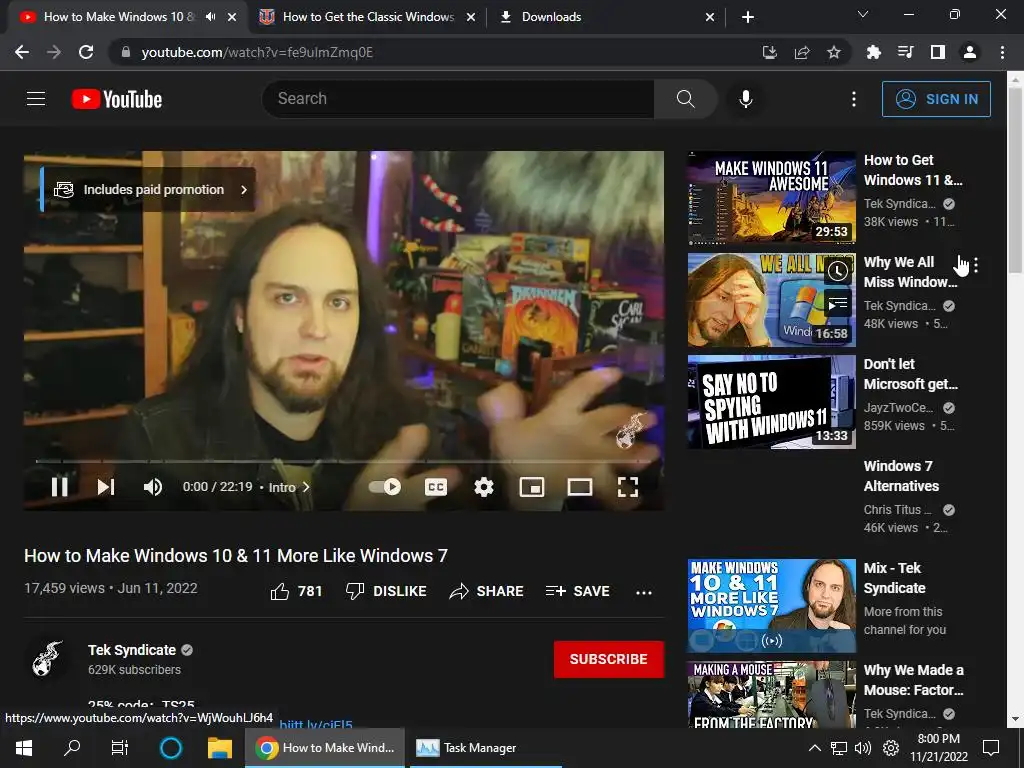1024x768 pixels.
Task: Open Tek Syndicate channel avatar
Action: 48,658
